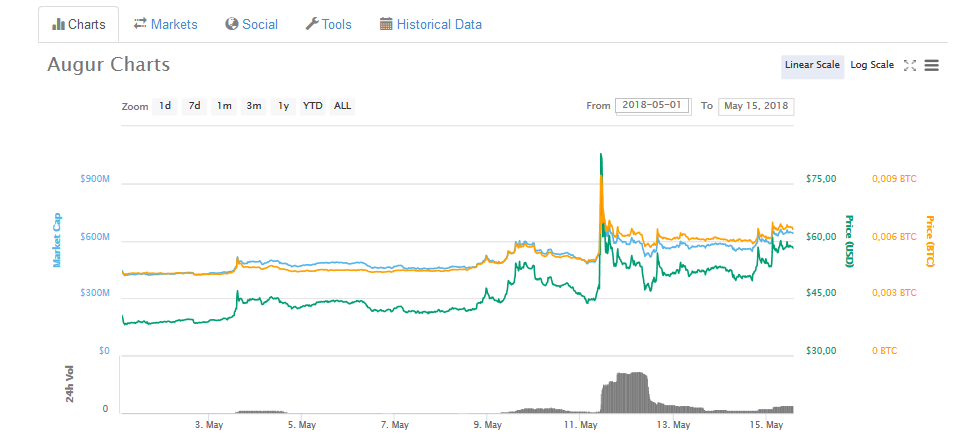963x443 pixels.
Task: Set zoom range to 1y
Action: 283,106
